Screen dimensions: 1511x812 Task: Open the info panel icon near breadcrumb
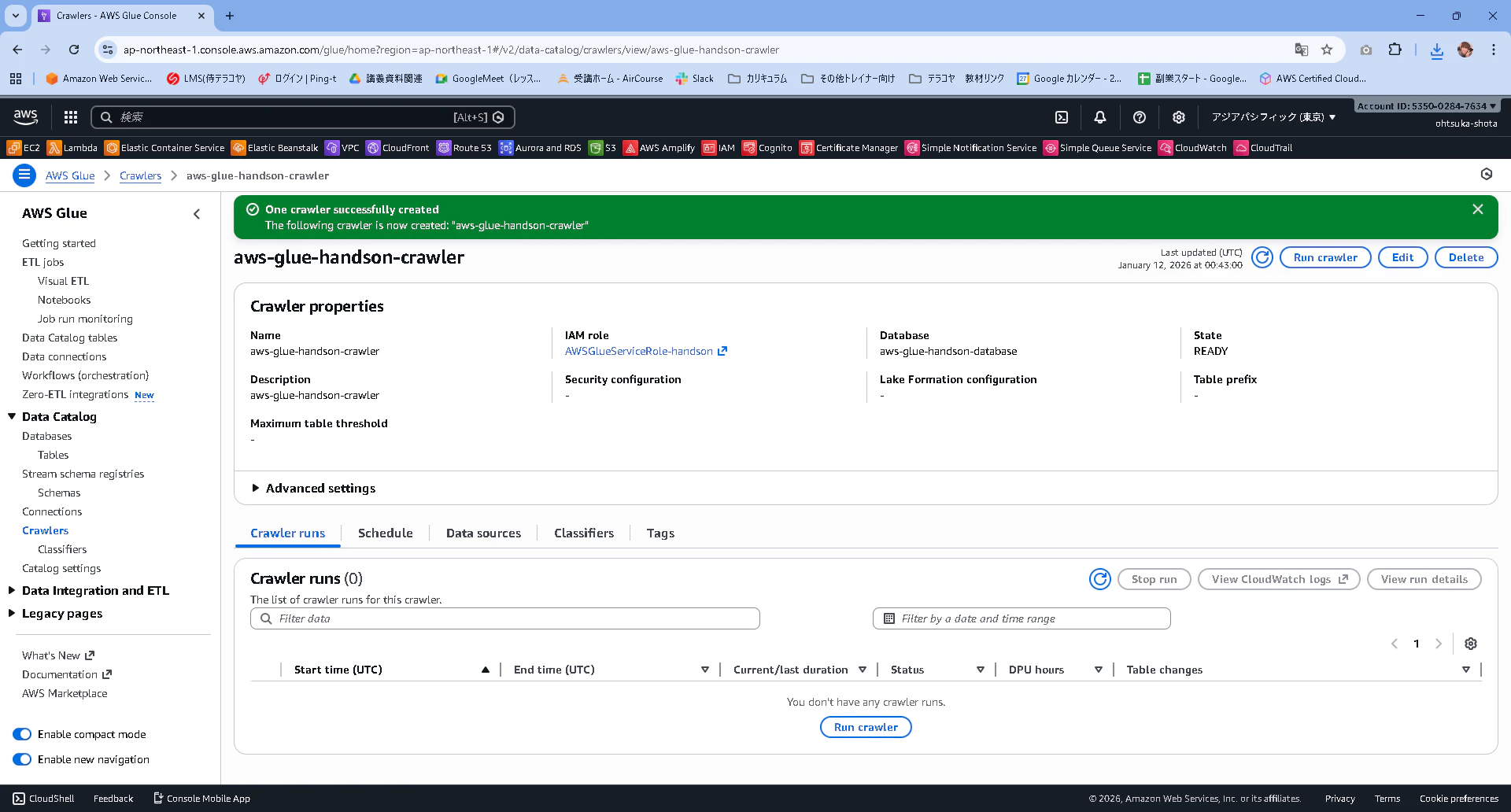coord(1487,174)
